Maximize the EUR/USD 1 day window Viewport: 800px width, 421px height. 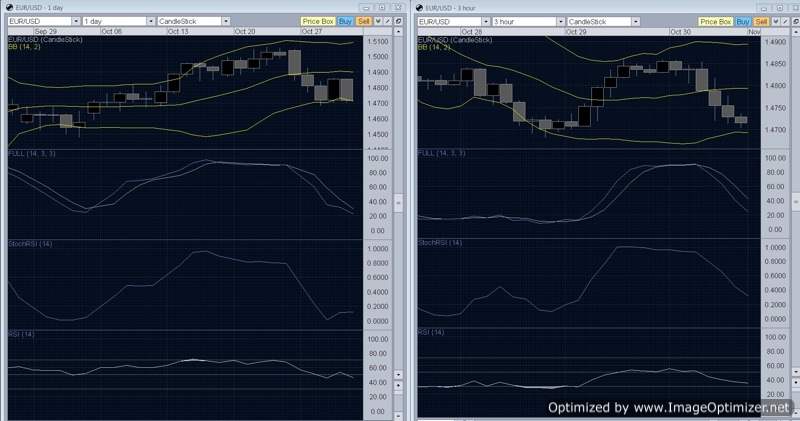[382, 8]
